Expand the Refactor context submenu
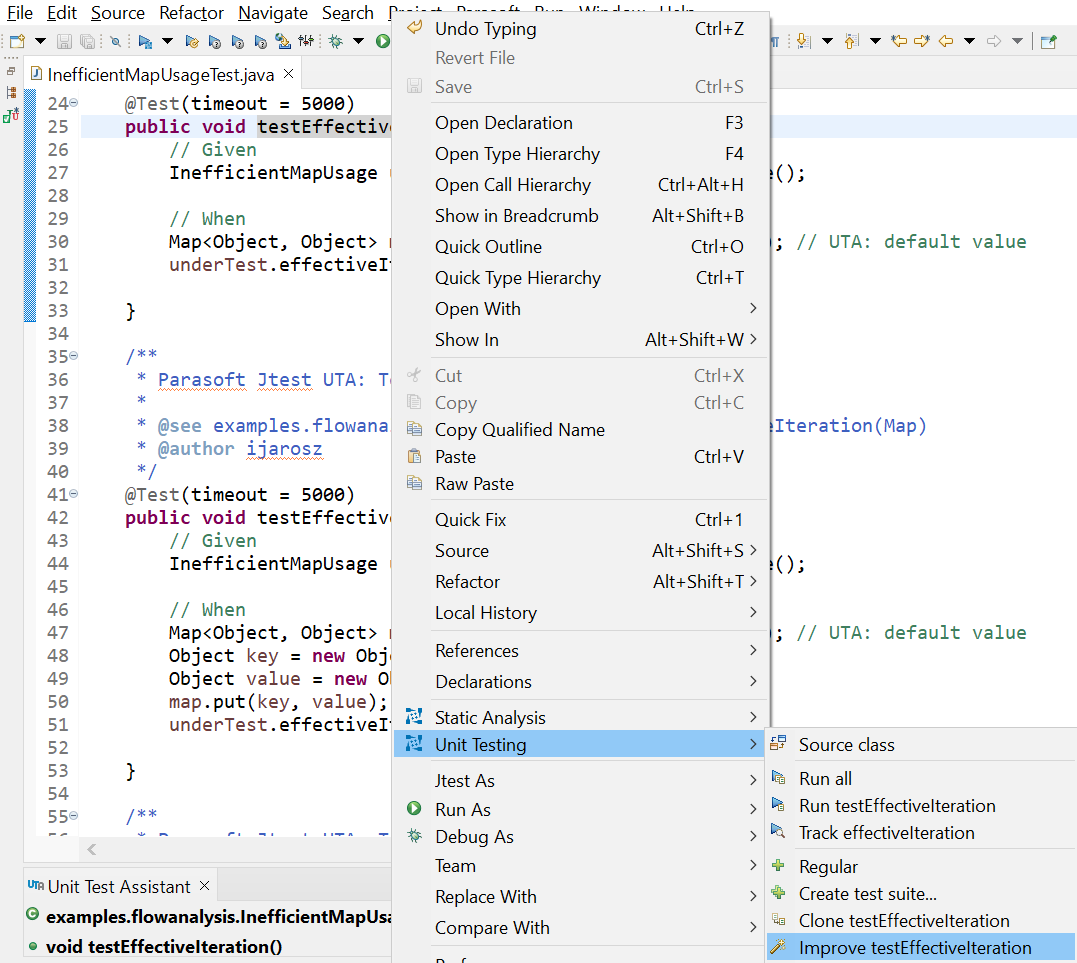 click(x=580, y=581)
